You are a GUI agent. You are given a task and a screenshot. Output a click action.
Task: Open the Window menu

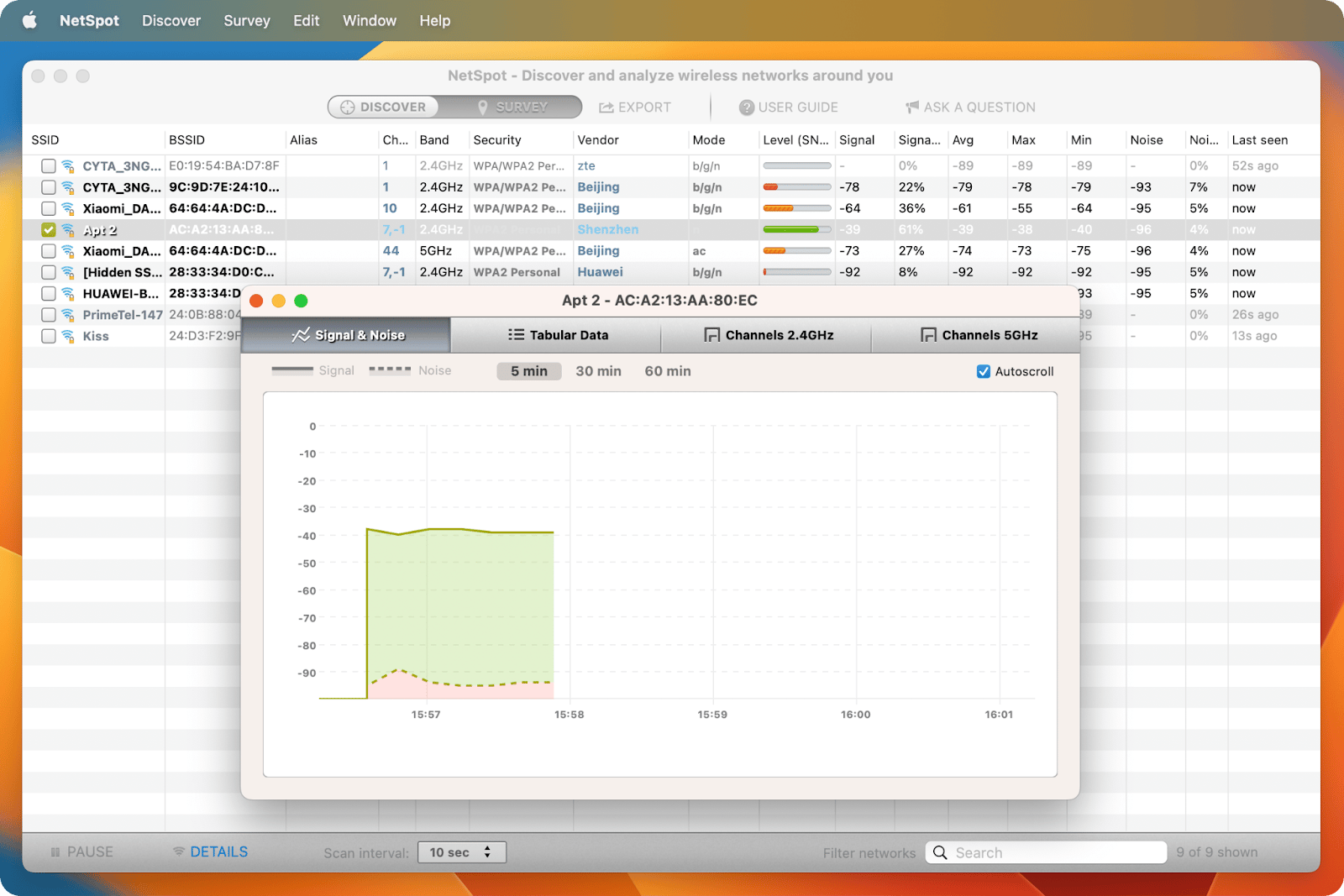pyautogui.click(x=370, y=20)
